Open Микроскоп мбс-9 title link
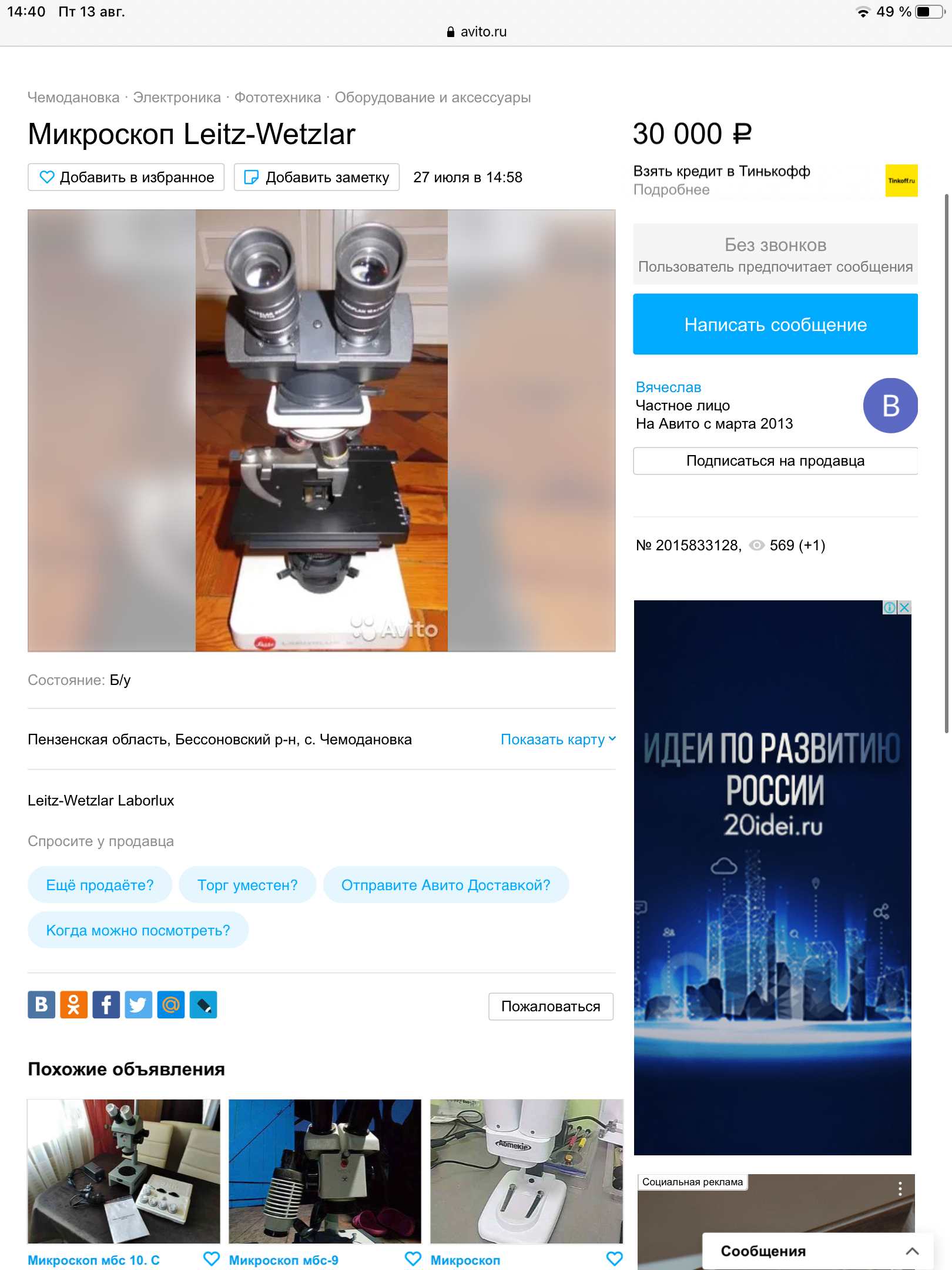The width and height of the screenshot is (952, 1270). pos(284,1261)
